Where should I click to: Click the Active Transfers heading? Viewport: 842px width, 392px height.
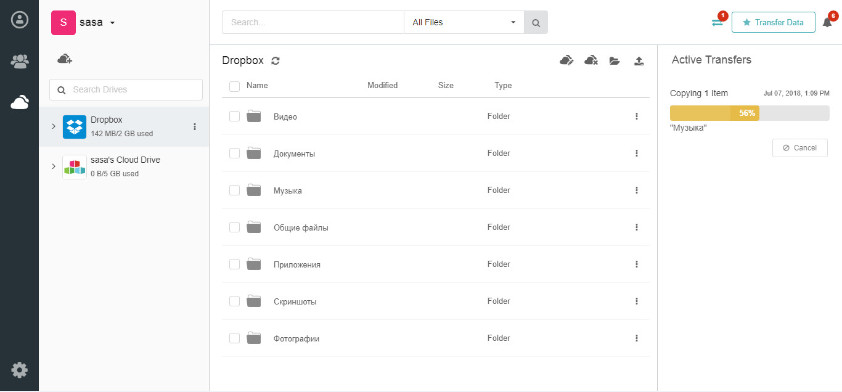[711, 60]
